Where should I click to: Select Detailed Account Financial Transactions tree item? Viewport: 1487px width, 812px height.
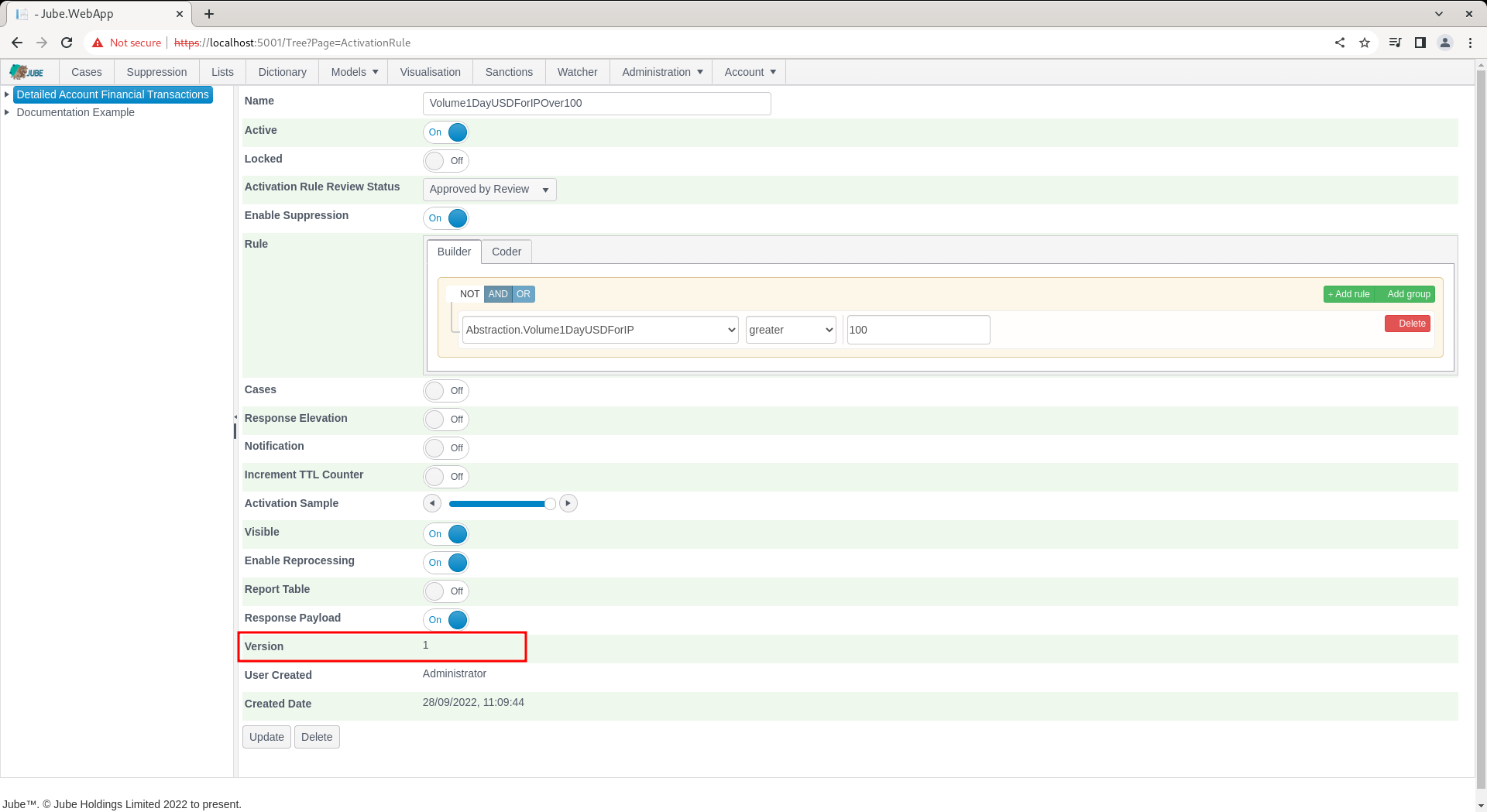pos(113,94)
